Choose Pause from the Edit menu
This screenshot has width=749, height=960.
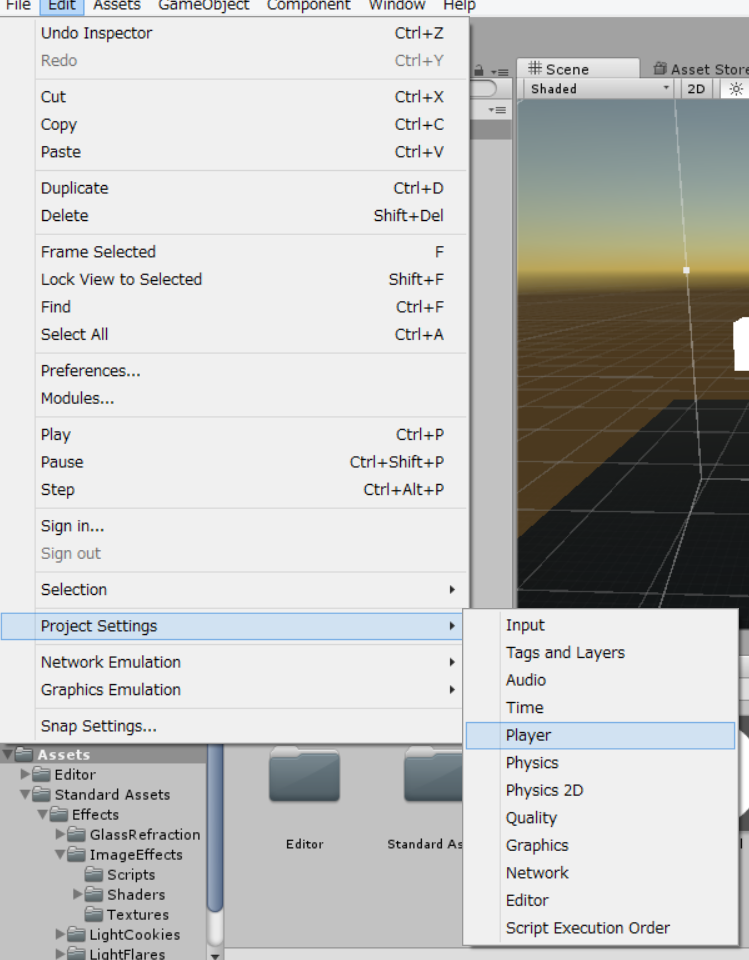coord(242,462)
